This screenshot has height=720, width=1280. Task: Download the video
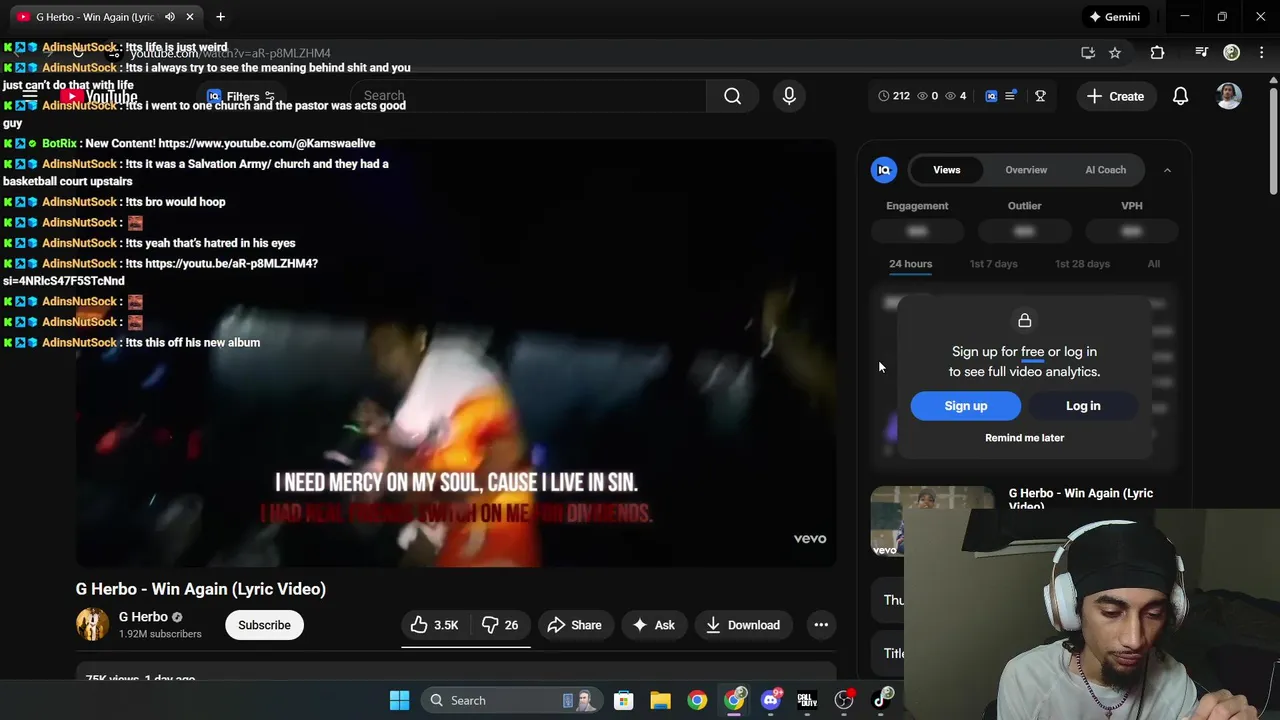tap(743, 625)
